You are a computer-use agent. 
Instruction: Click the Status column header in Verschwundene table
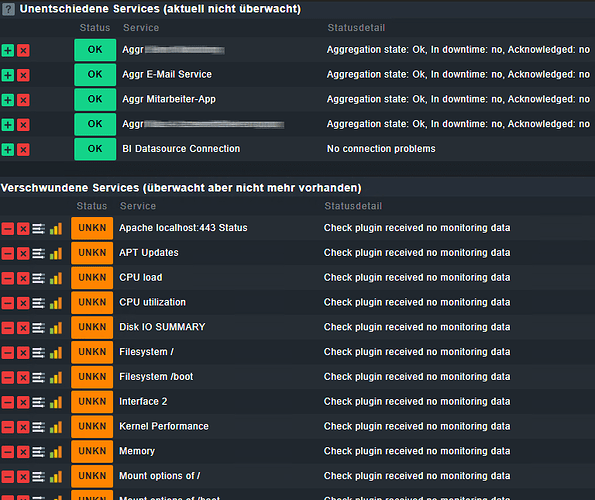[x=92, y=206]
